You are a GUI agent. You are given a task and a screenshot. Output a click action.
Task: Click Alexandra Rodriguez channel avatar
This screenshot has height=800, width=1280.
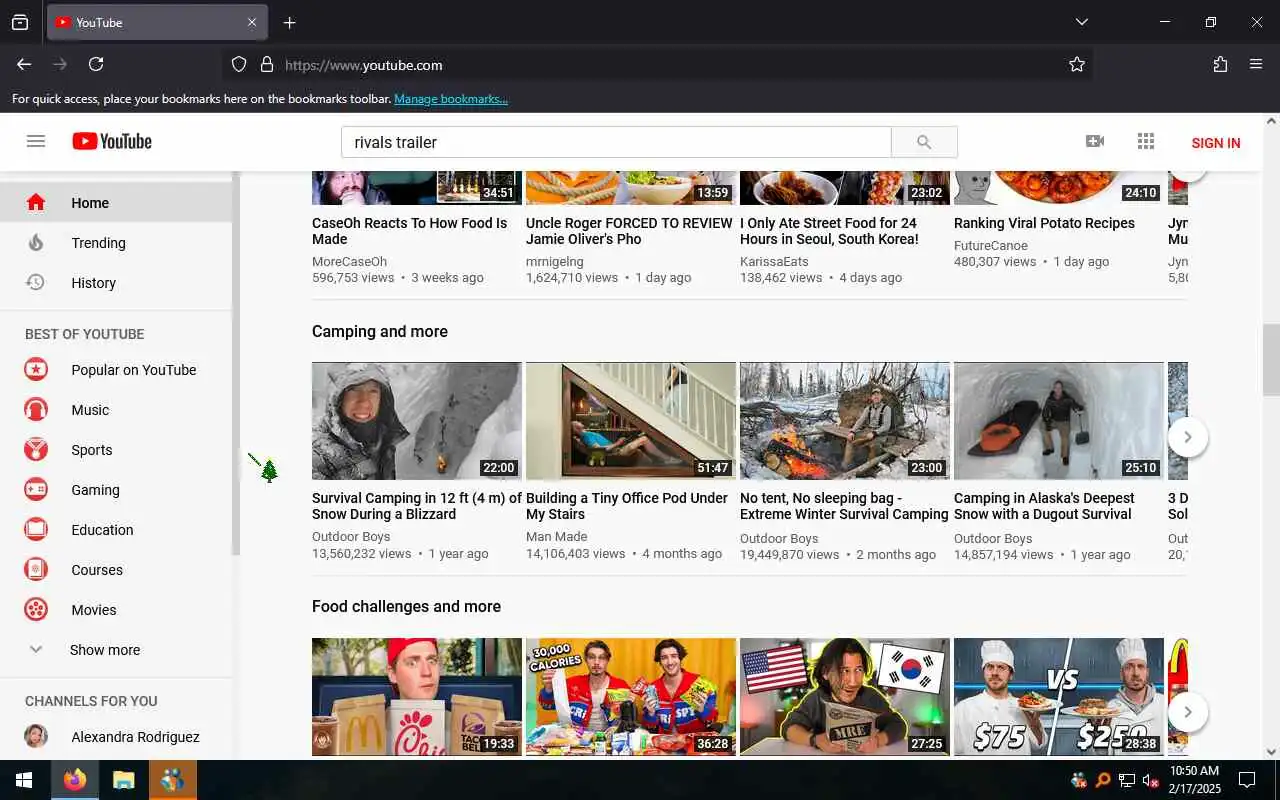(x=36, y=736)
